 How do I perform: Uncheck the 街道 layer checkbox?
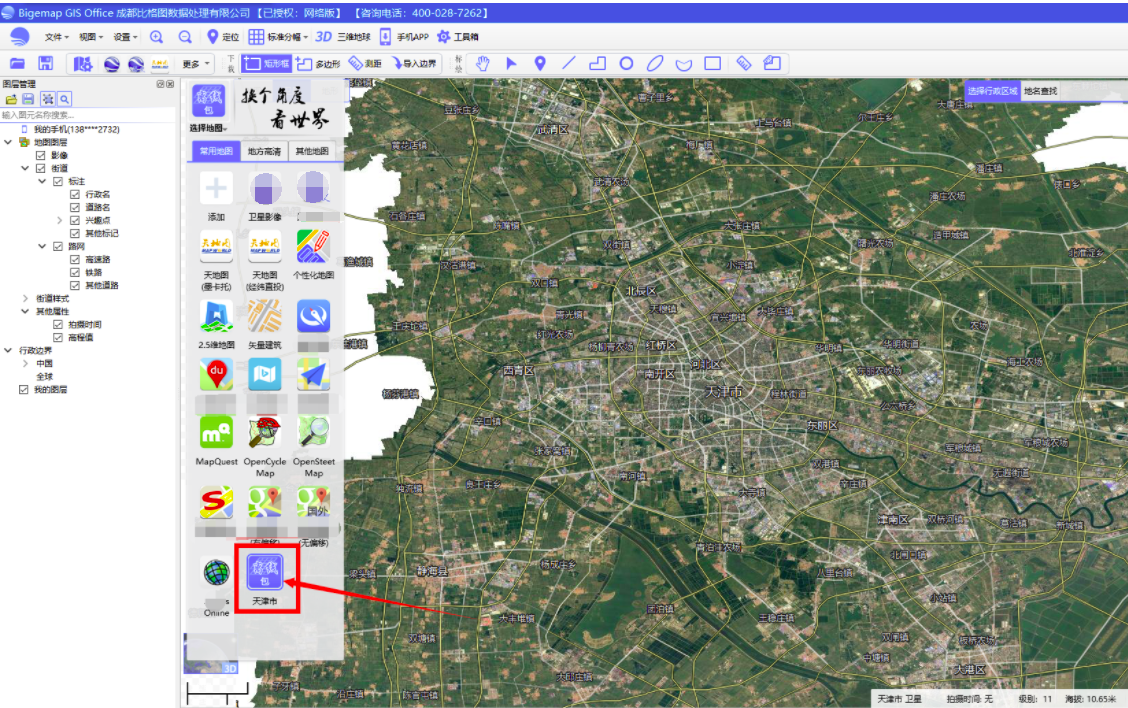40,168
